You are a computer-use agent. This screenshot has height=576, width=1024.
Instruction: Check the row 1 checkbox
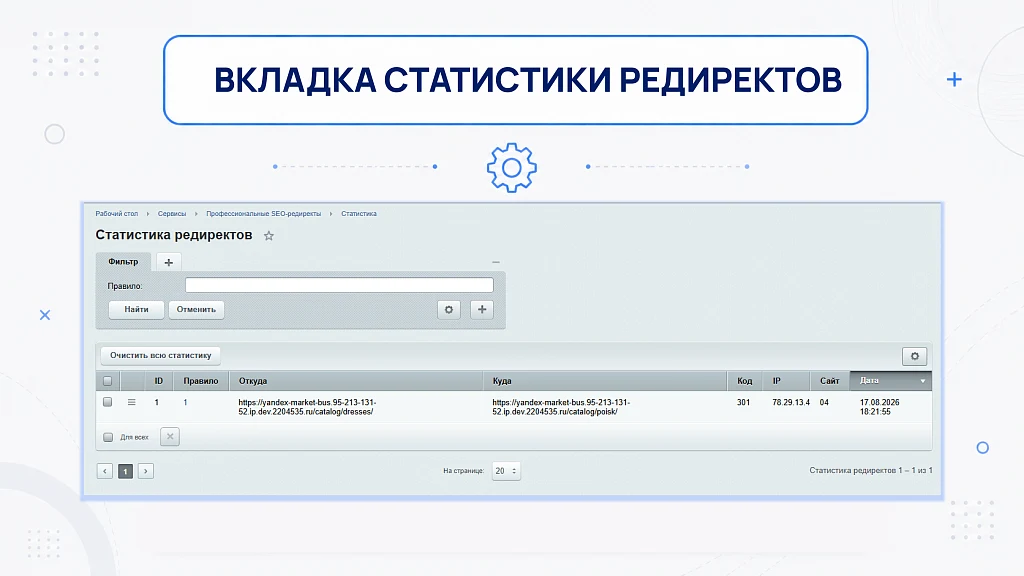[x=108, y=402]
